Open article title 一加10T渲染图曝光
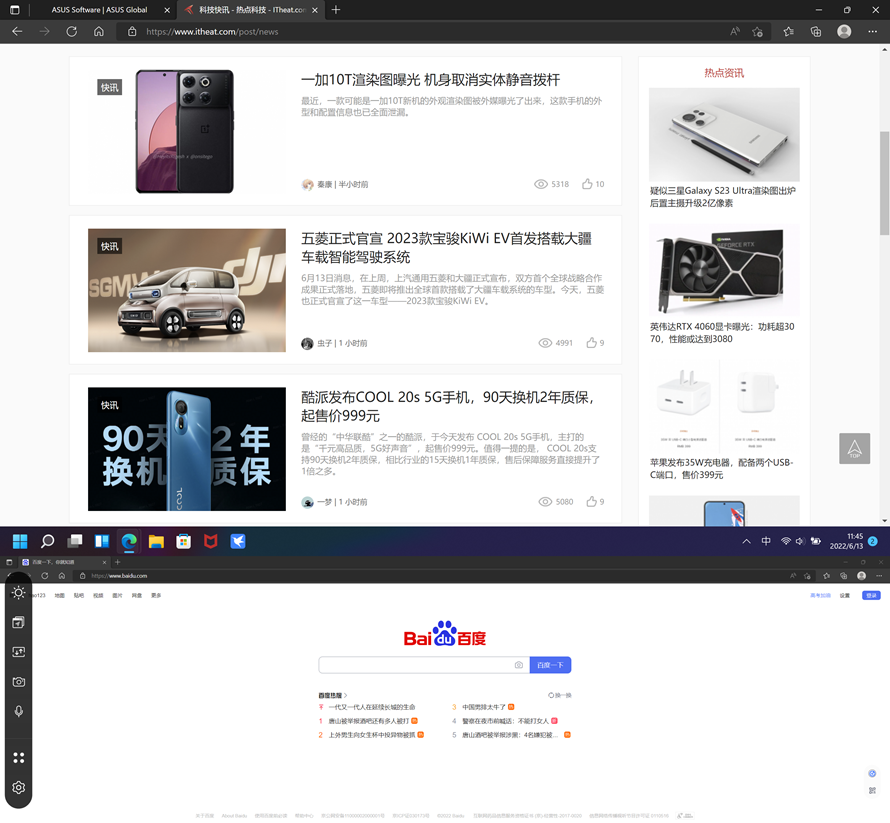The image size is (890, 823). pyautogui.click(x=430, y=80)
